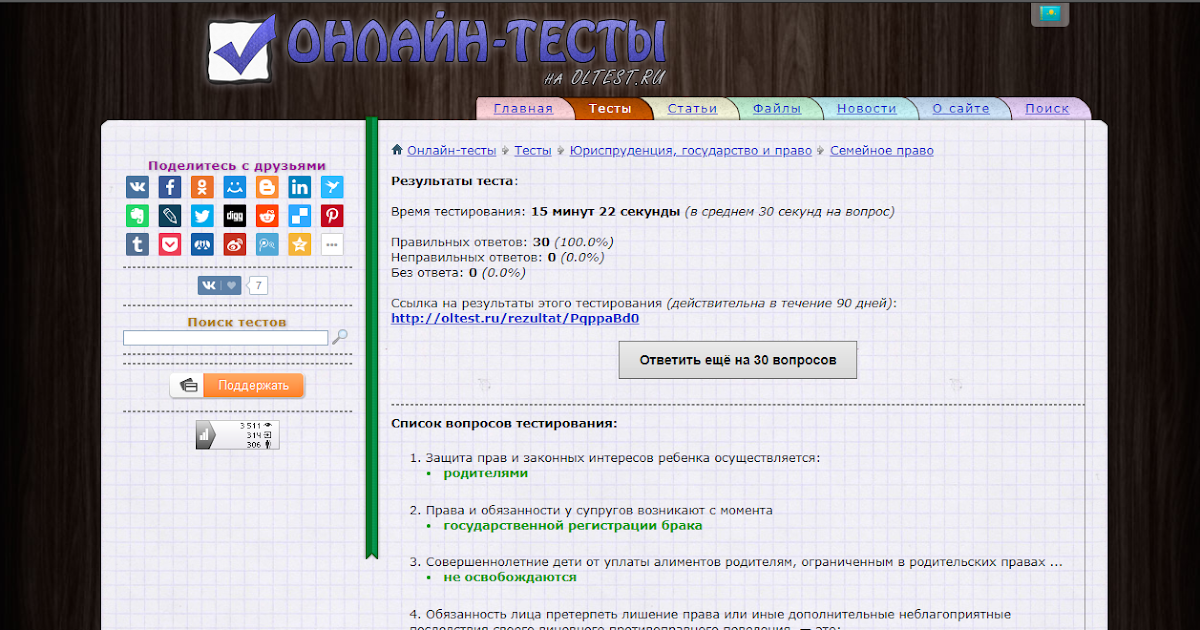
Task: Follow the Тесты breadcrumb link
Action: pyautogui.click(x=533, y=151)
